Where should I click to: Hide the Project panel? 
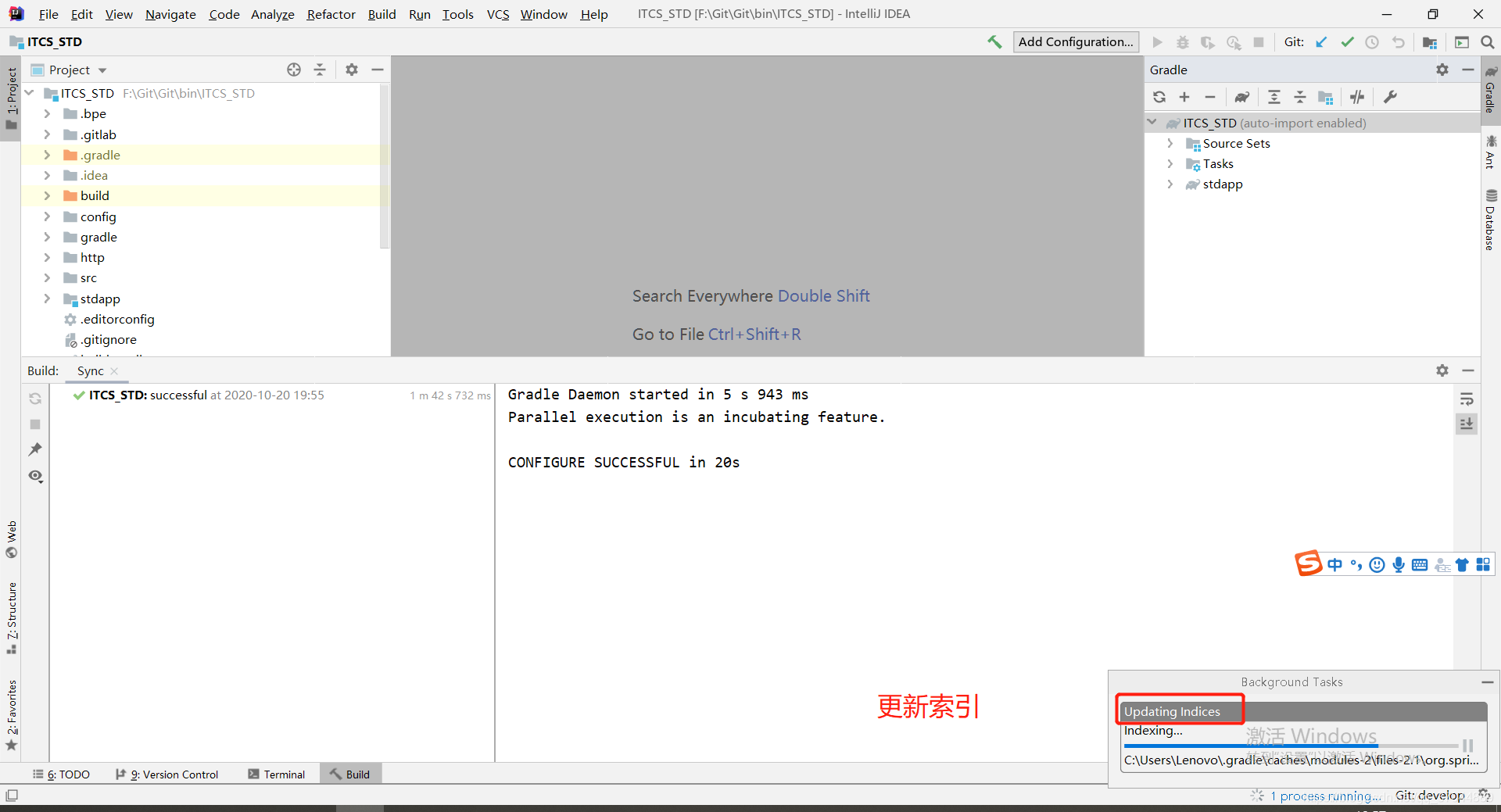(378, 70)
